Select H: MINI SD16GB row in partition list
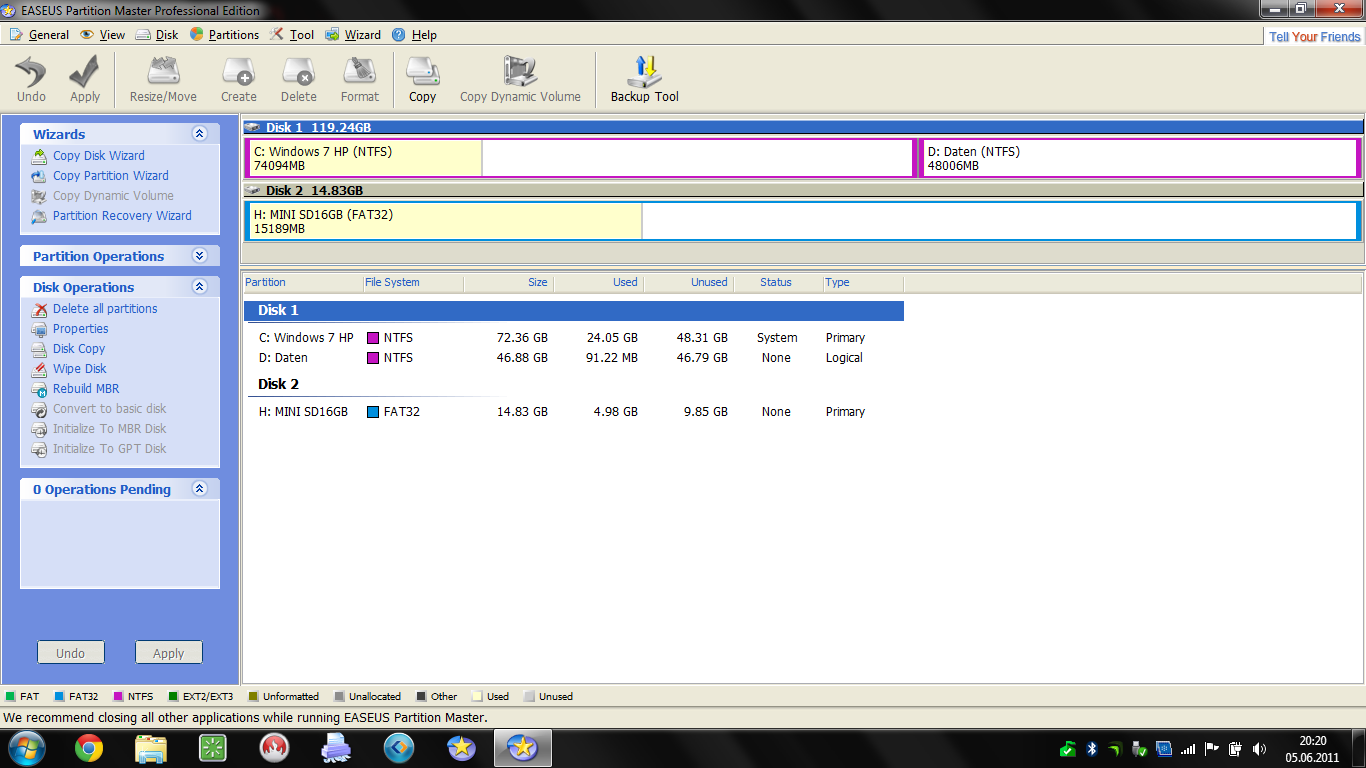Image resolution: width=1366 pixels, height=768 pixels. [x=574, y=412]
